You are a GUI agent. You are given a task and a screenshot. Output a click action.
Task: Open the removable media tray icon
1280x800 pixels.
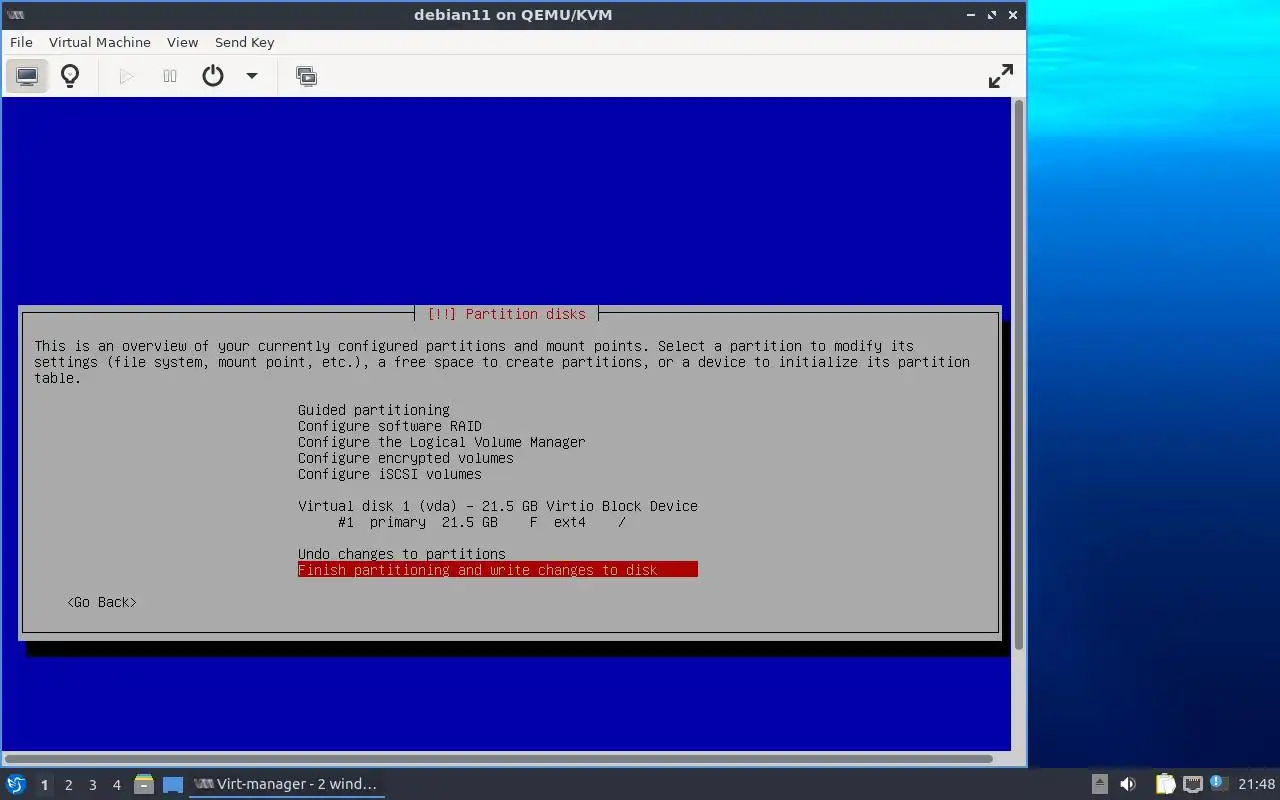click(1099, 784)
